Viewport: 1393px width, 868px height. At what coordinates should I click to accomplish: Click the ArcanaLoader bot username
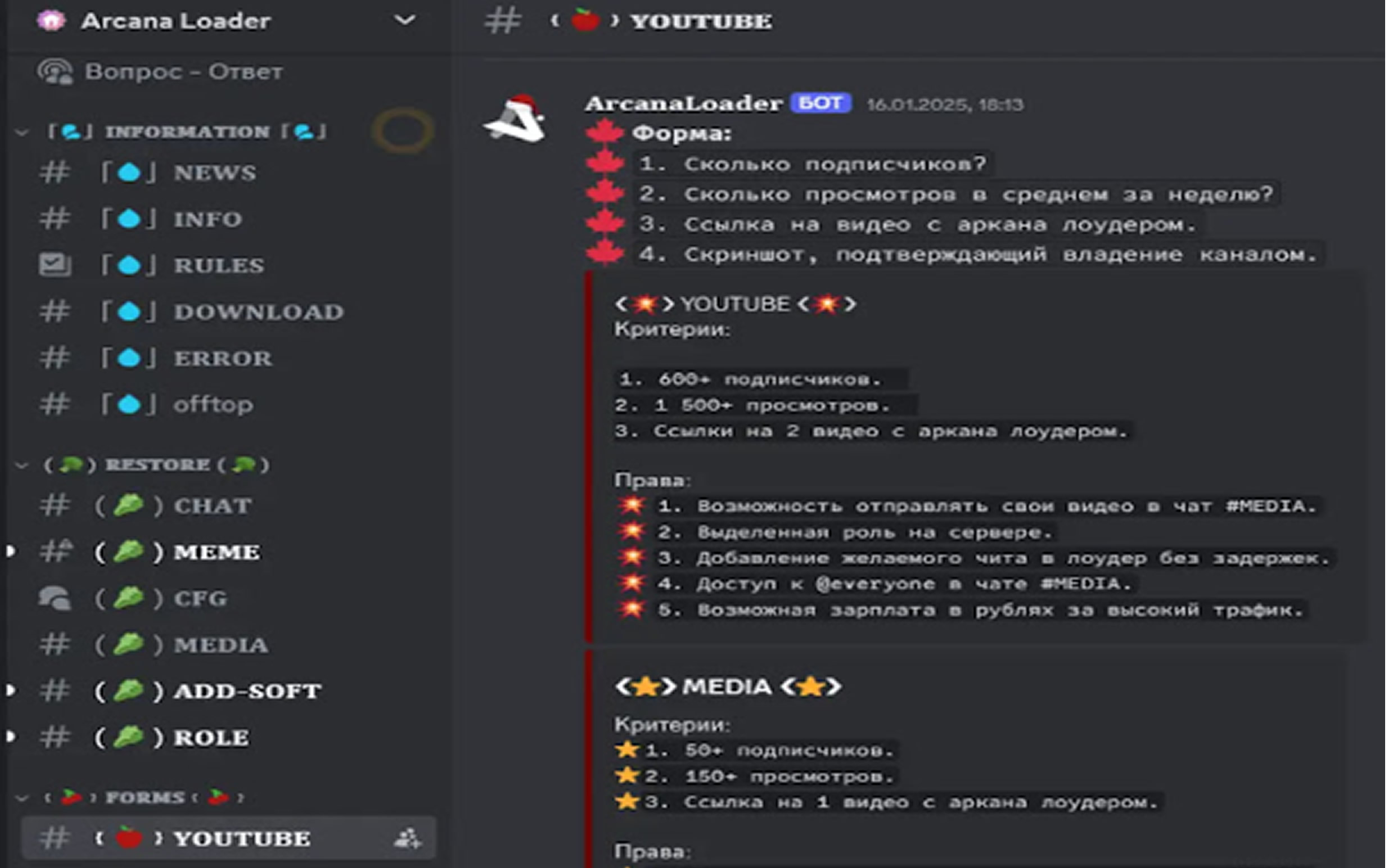click(683, 104)
